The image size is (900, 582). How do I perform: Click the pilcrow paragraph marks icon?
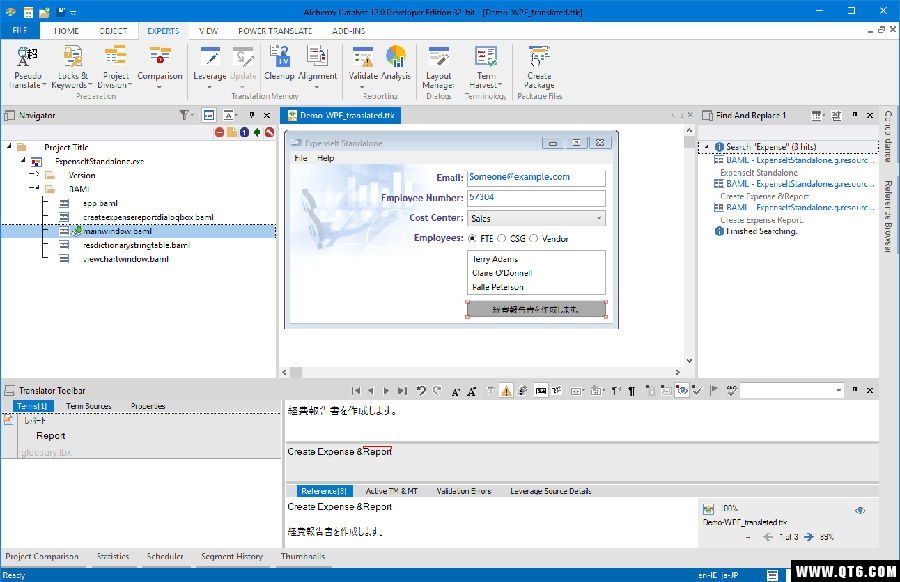click(631, 391)
